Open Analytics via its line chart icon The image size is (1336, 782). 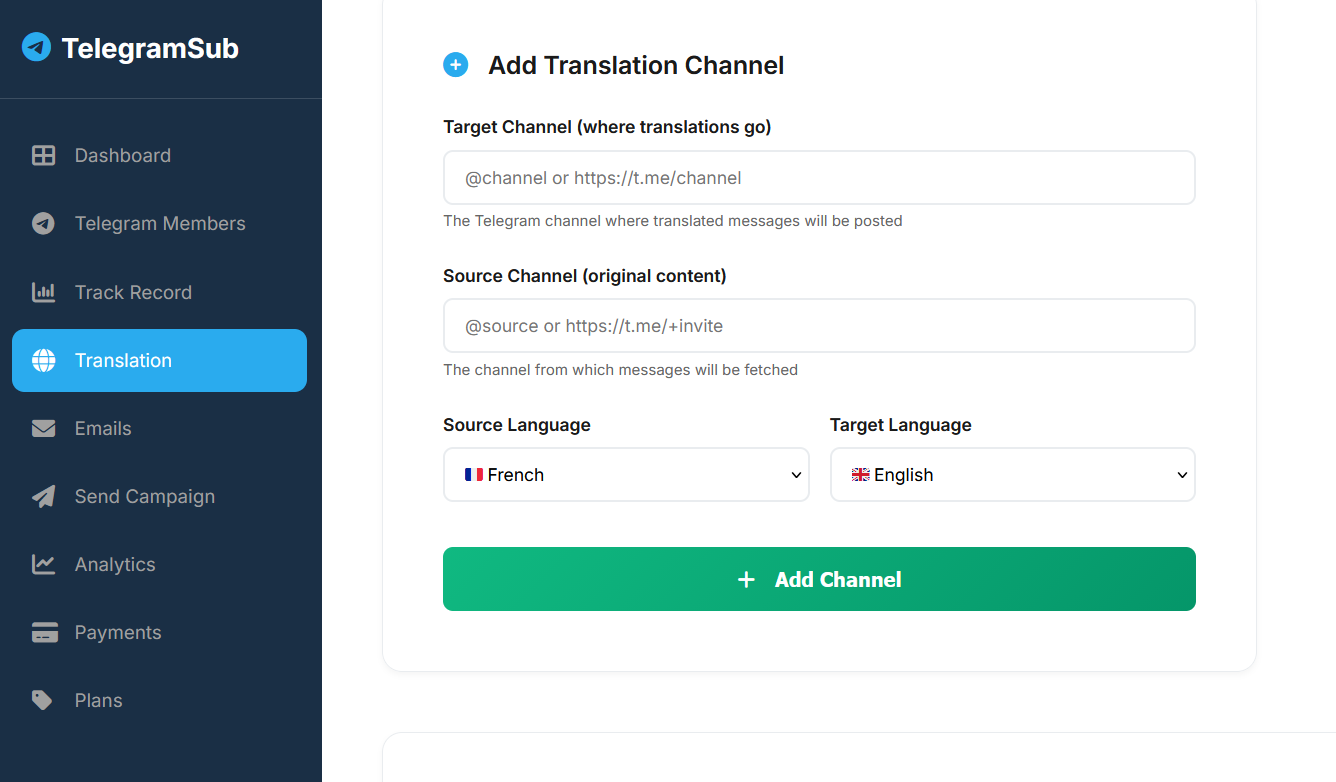pos(43,564)
